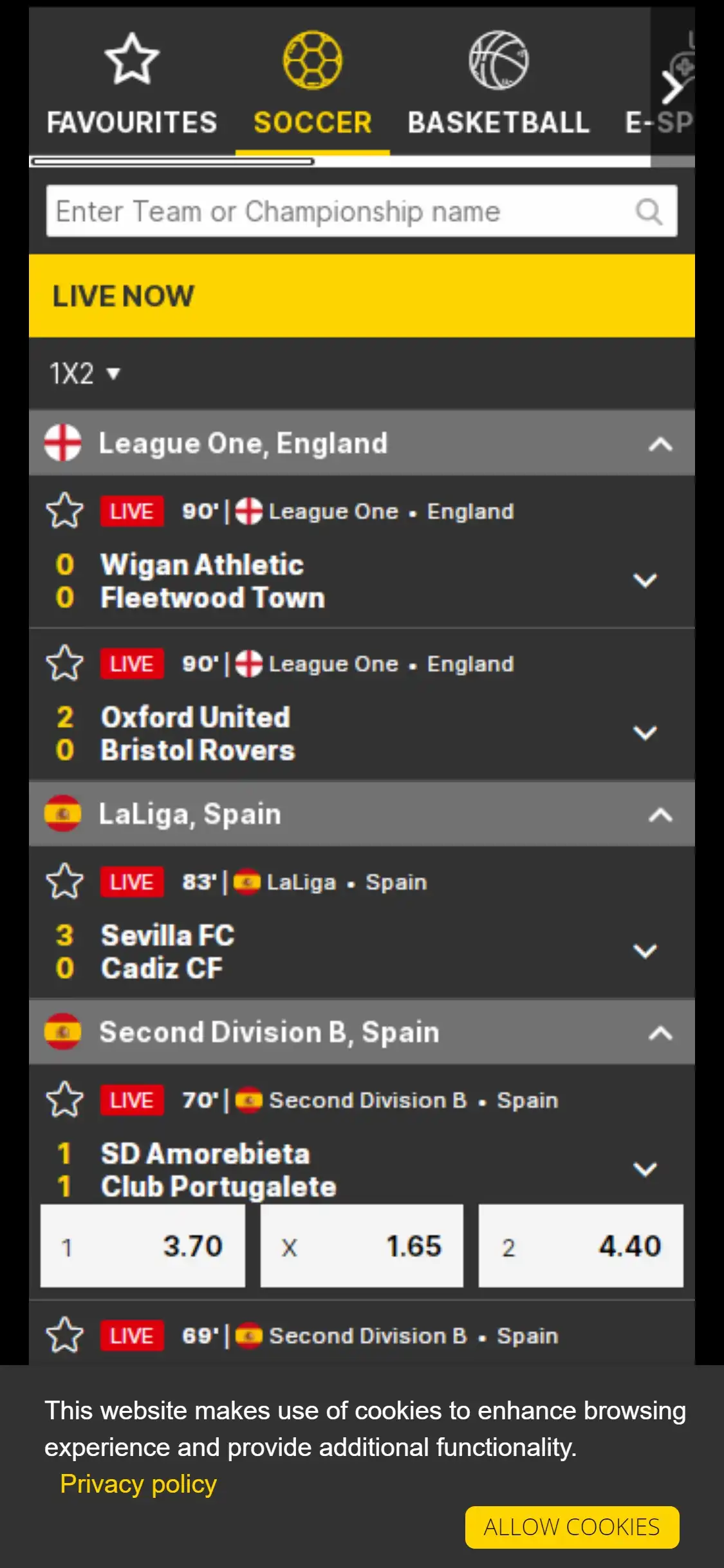Click the soccer ball icon
Viewport: 724px width, 1568px height.
click(313, 61)
